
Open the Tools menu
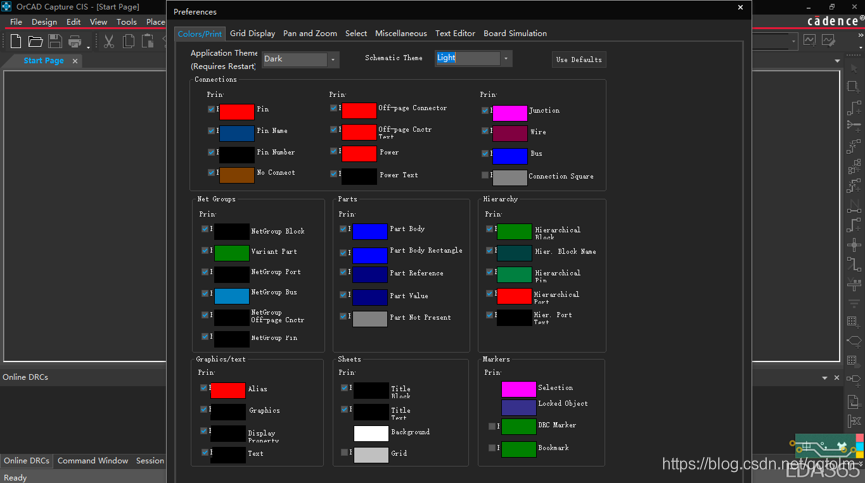pyautogui.click(x=126, y=22)
